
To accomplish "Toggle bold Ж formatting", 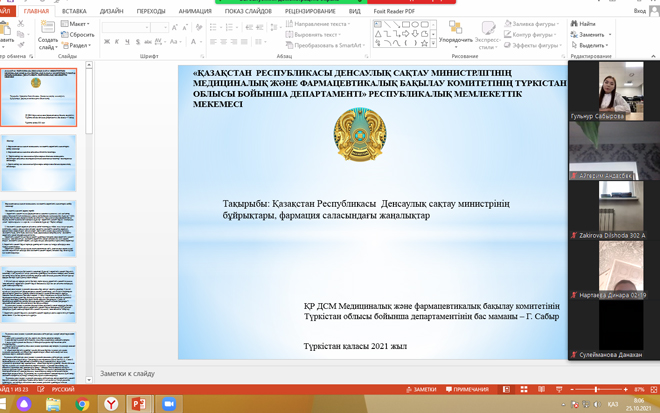I will pyautogui.click(x=106, y=42).
